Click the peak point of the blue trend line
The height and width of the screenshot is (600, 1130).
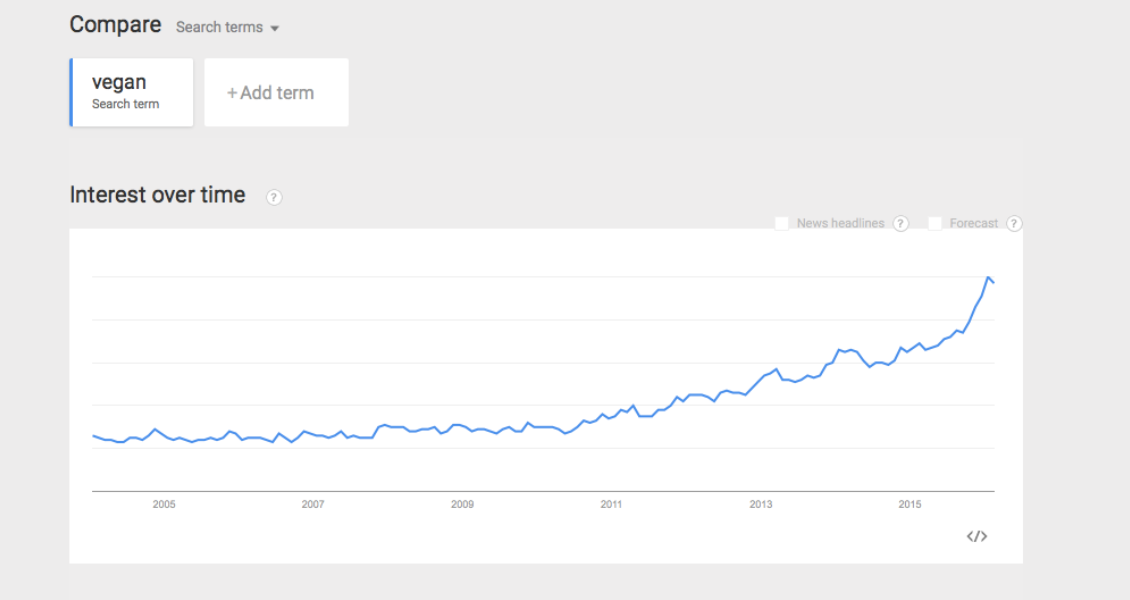tap(988, 277)
